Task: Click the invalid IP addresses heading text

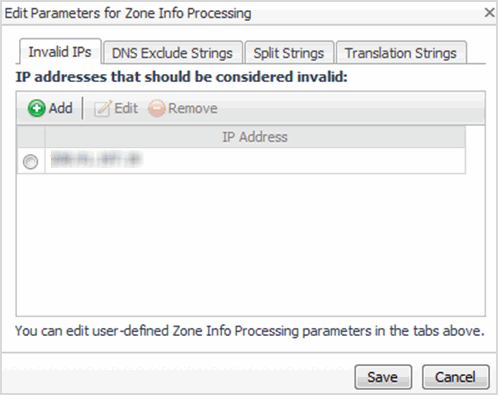Action: (x=182, y=77)
